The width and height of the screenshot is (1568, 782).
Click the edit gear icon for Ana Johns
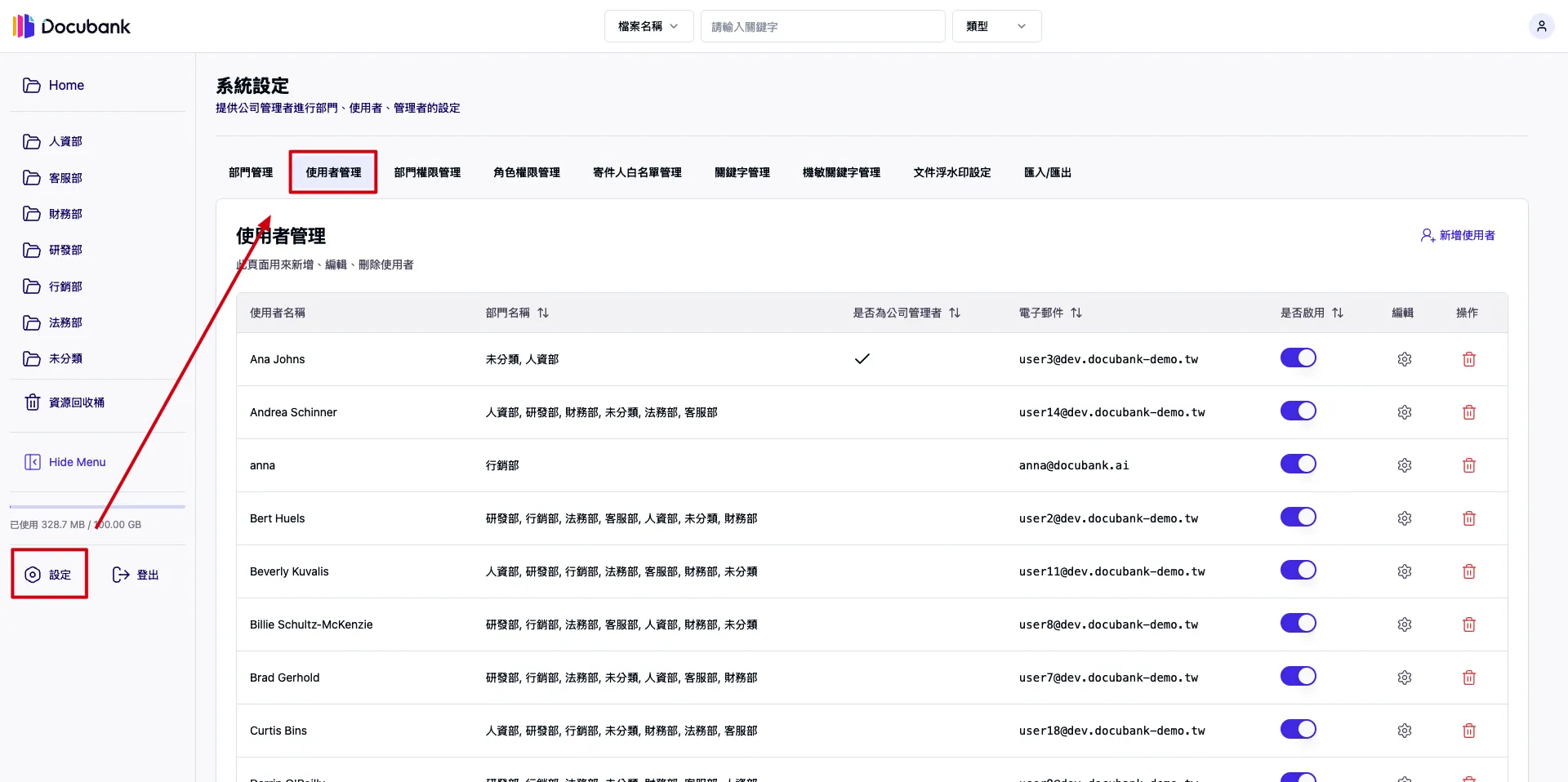[x=1404, y=359]
